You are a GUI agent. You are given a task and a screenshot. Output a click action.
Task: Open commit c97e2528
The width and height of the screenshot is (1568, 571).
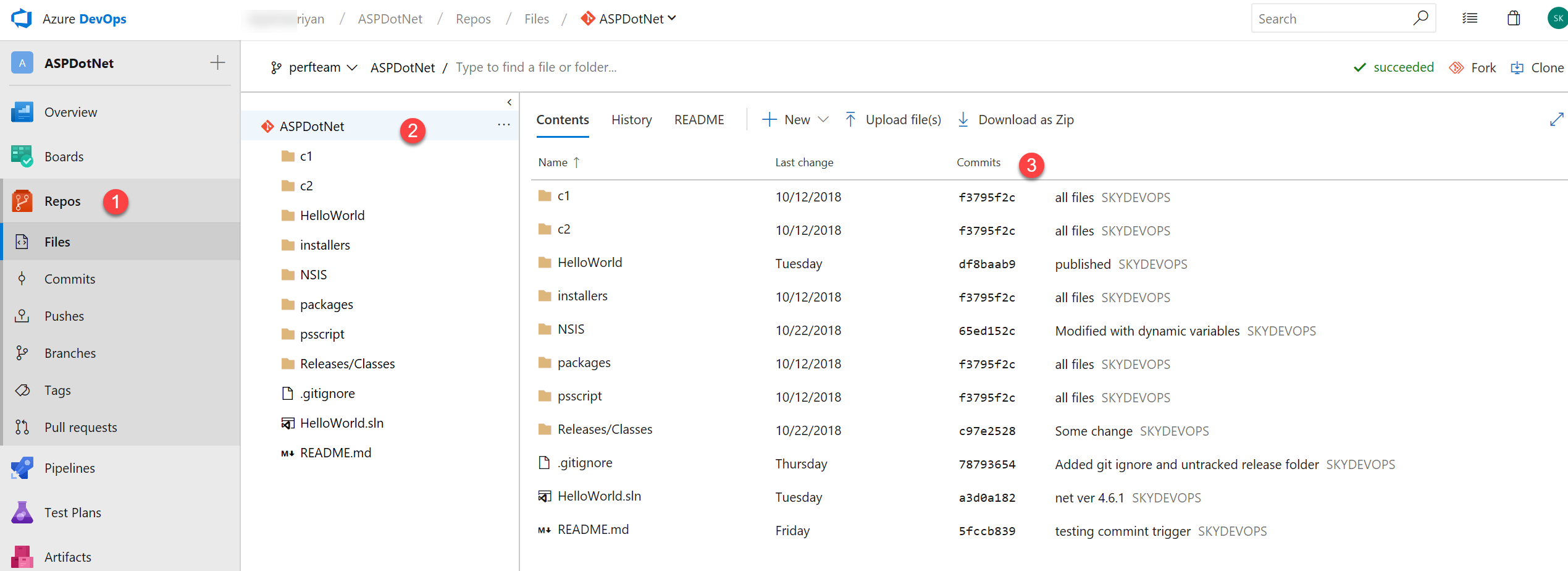coord(987,431)
